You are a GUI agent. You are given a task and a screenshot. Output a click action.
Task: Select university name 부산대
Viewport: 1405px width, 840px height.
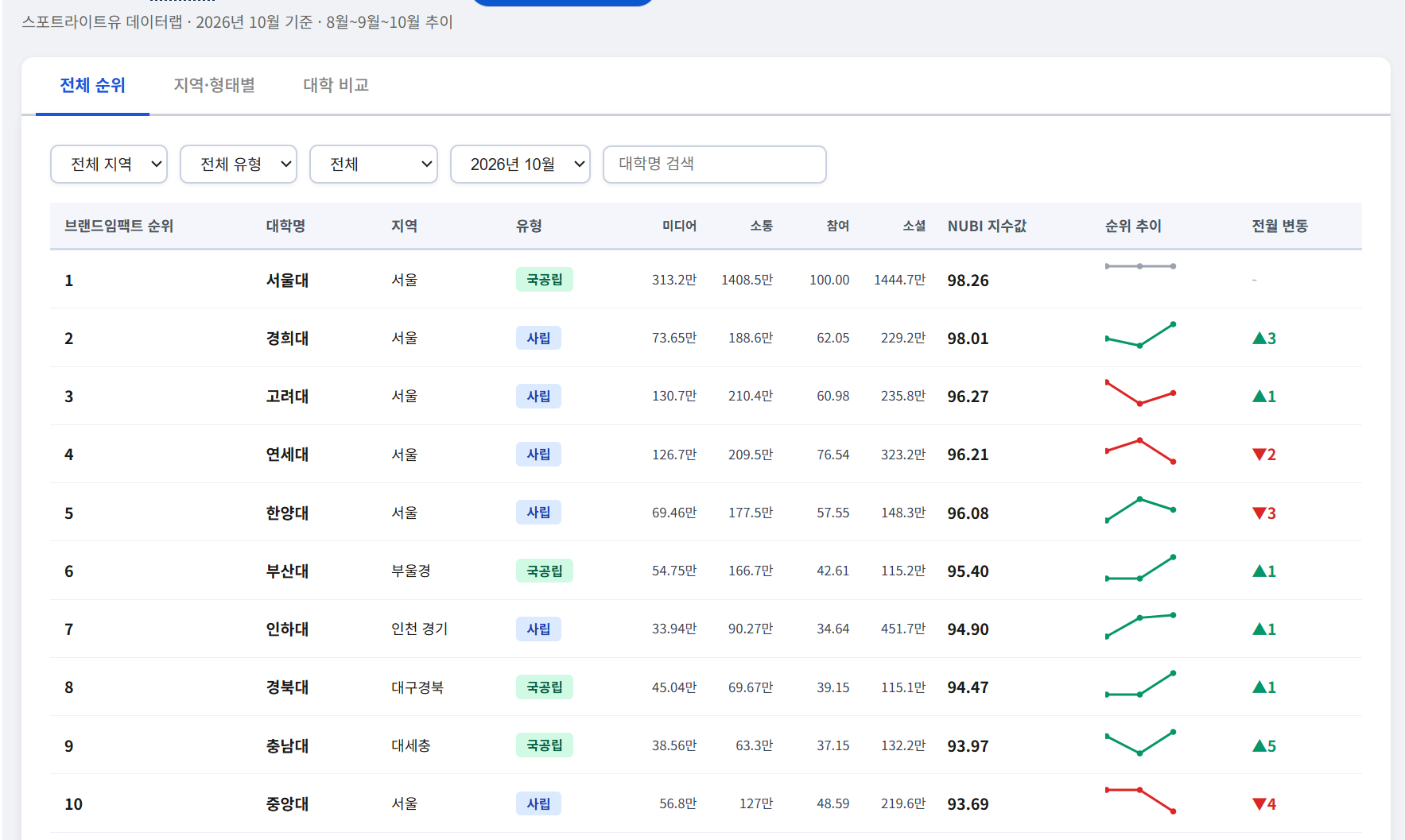click(x=287, y=571)
